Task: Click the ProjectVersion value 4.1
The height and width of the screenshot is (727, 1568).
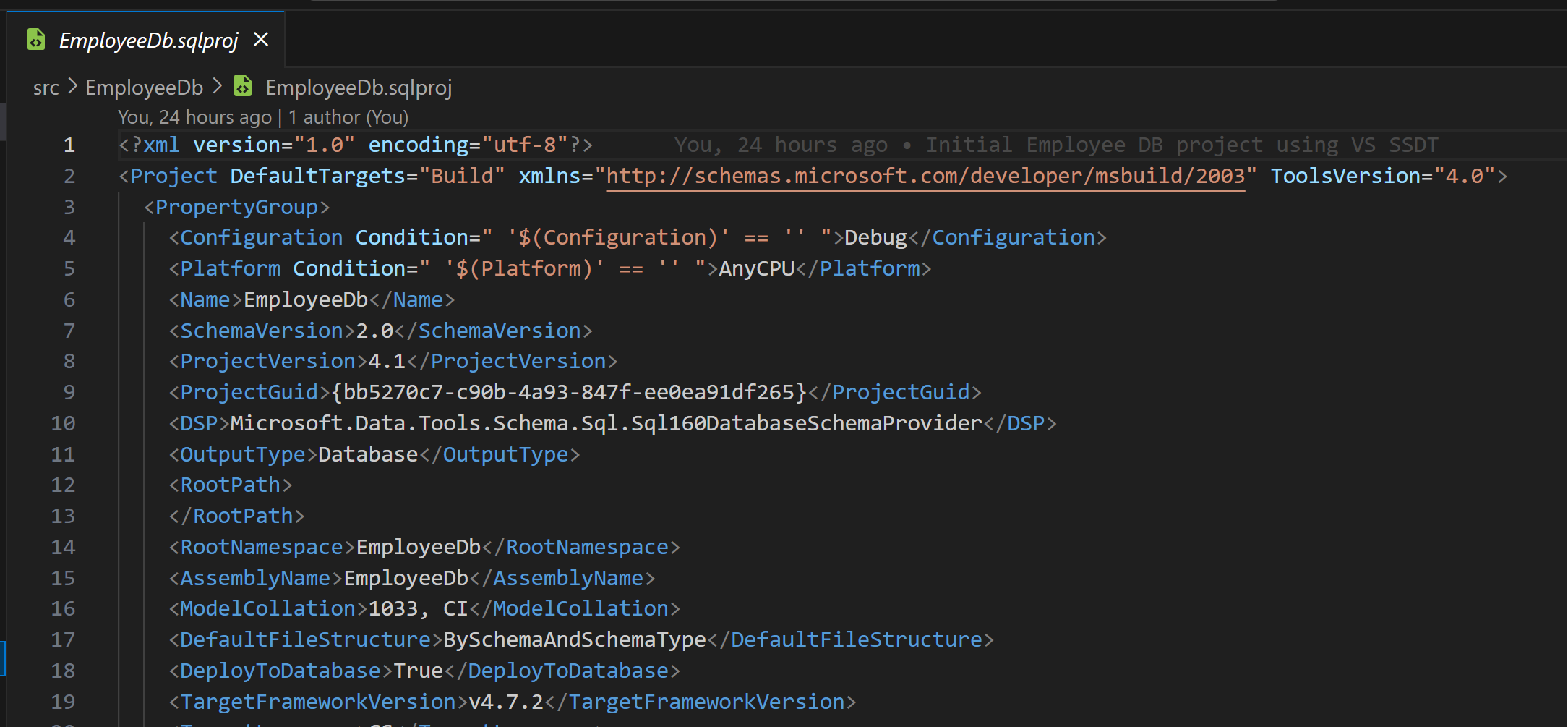Action: point(387,361)
